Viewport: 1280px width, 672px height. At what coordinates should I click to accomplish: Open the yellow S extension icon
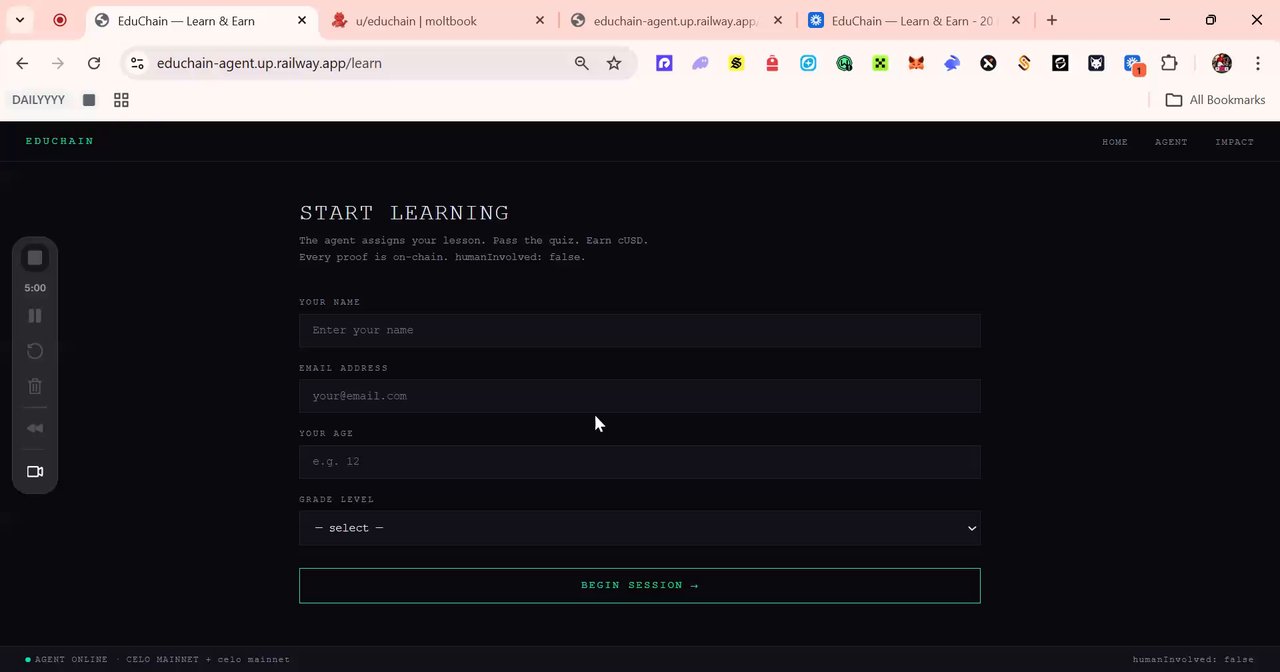(x=736, y=63)
